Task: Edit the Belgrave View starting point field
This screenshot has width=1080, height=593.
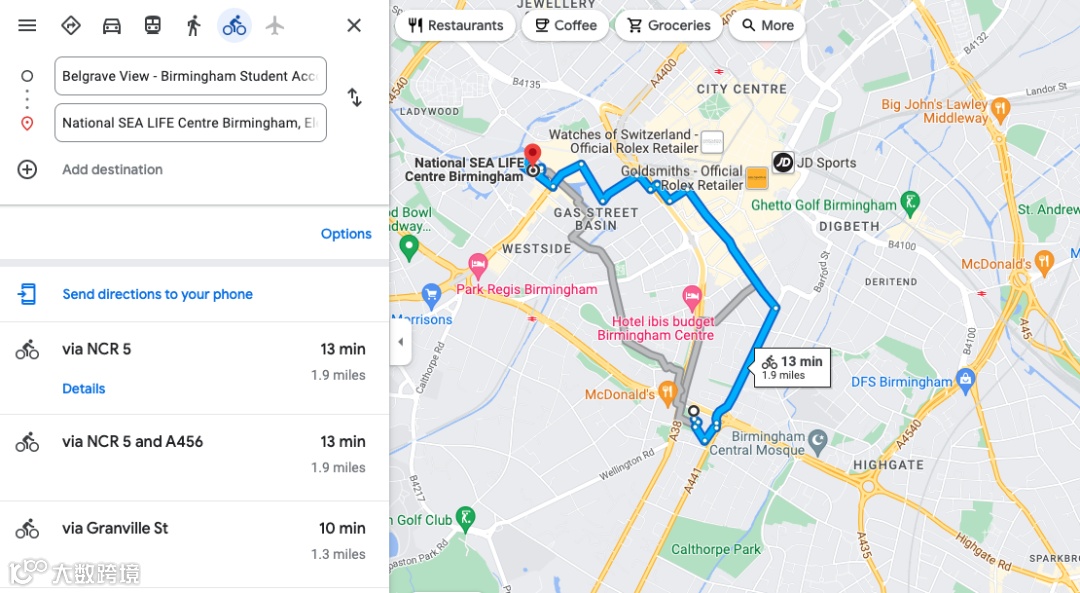Action: (190, 76)
